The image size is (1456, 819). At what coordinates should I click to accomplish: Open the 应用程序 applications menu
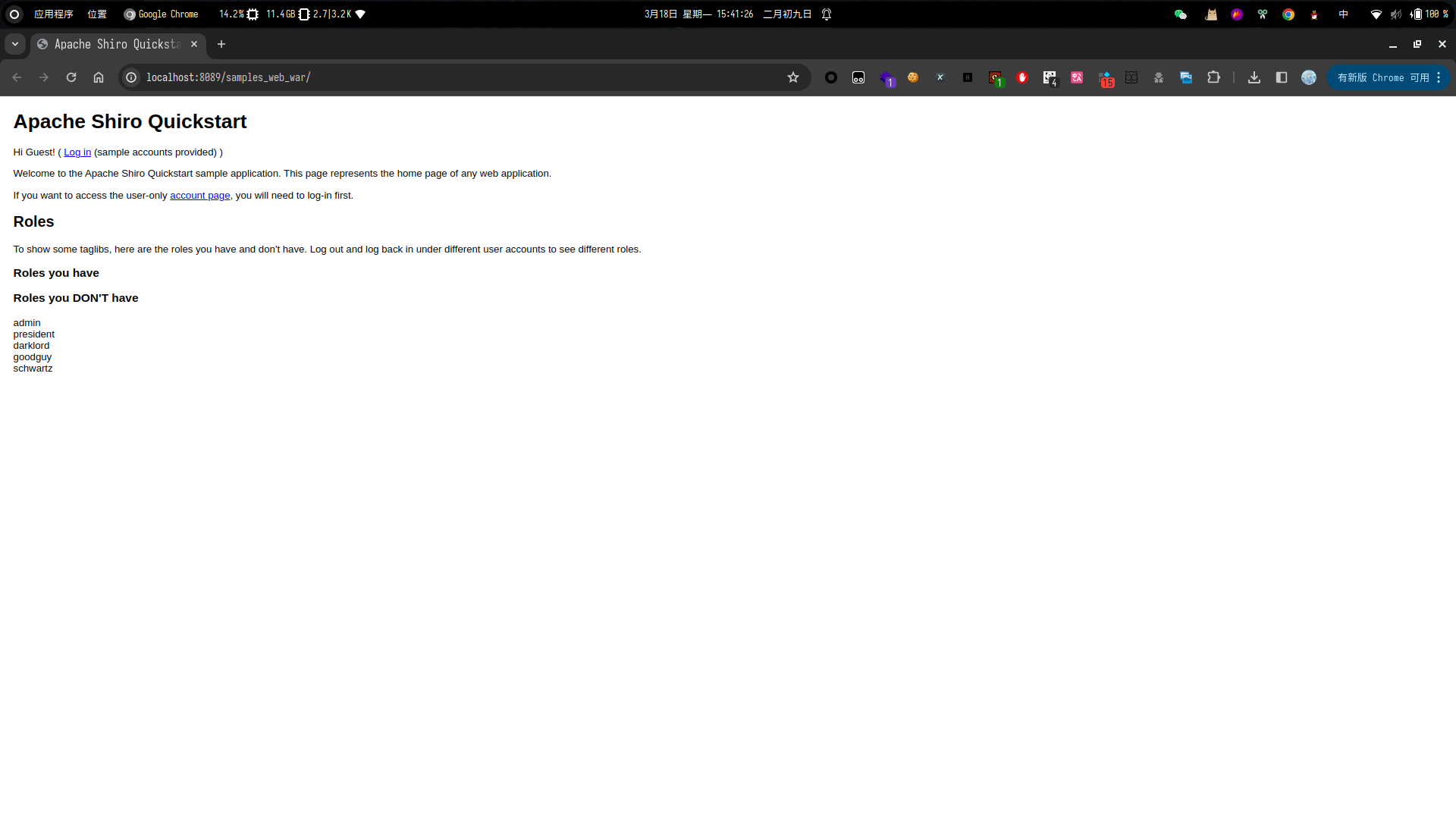[x=54, y=14]
